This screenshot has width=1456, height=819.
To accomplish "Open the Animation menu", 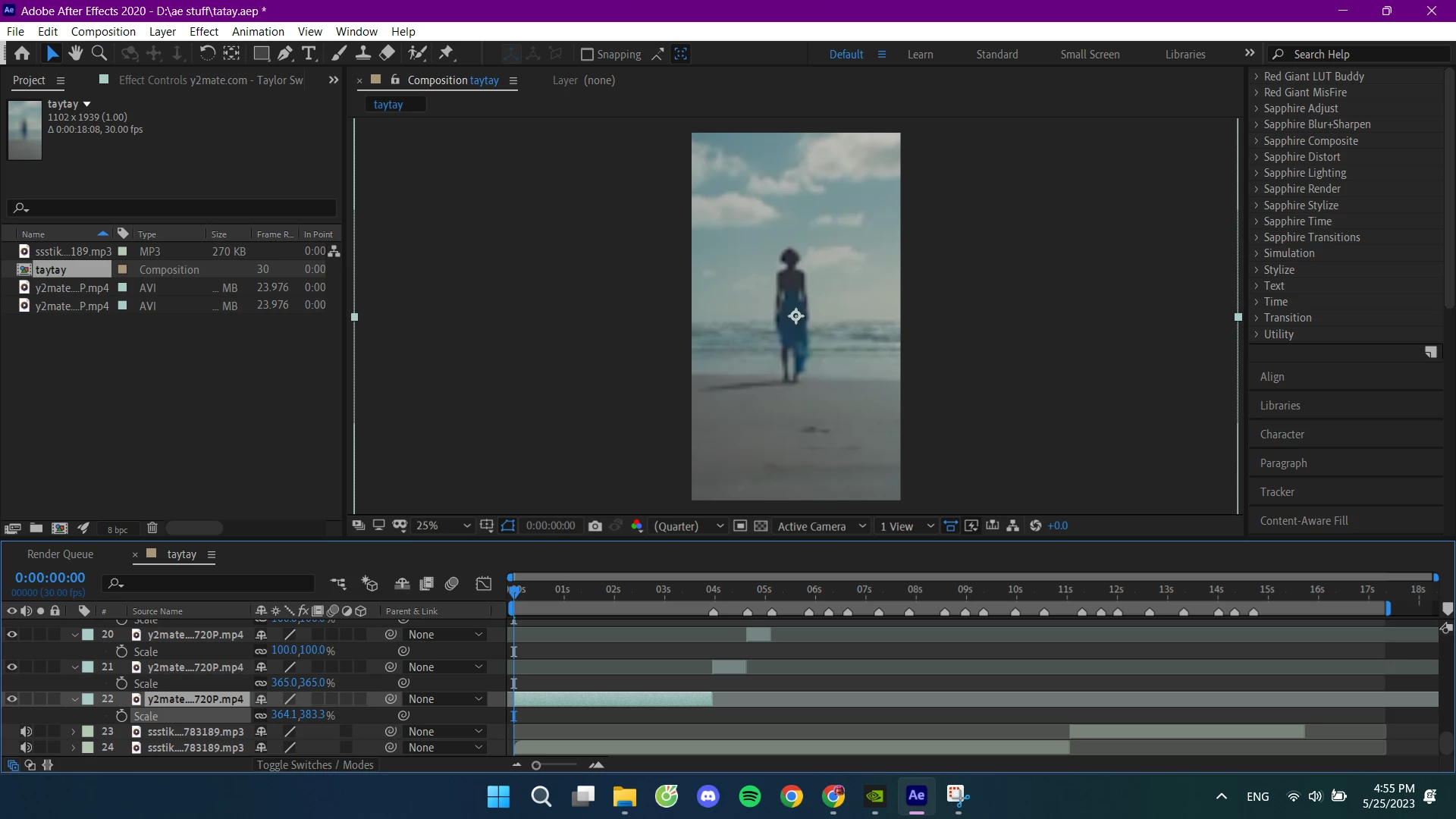I will 258,31.
